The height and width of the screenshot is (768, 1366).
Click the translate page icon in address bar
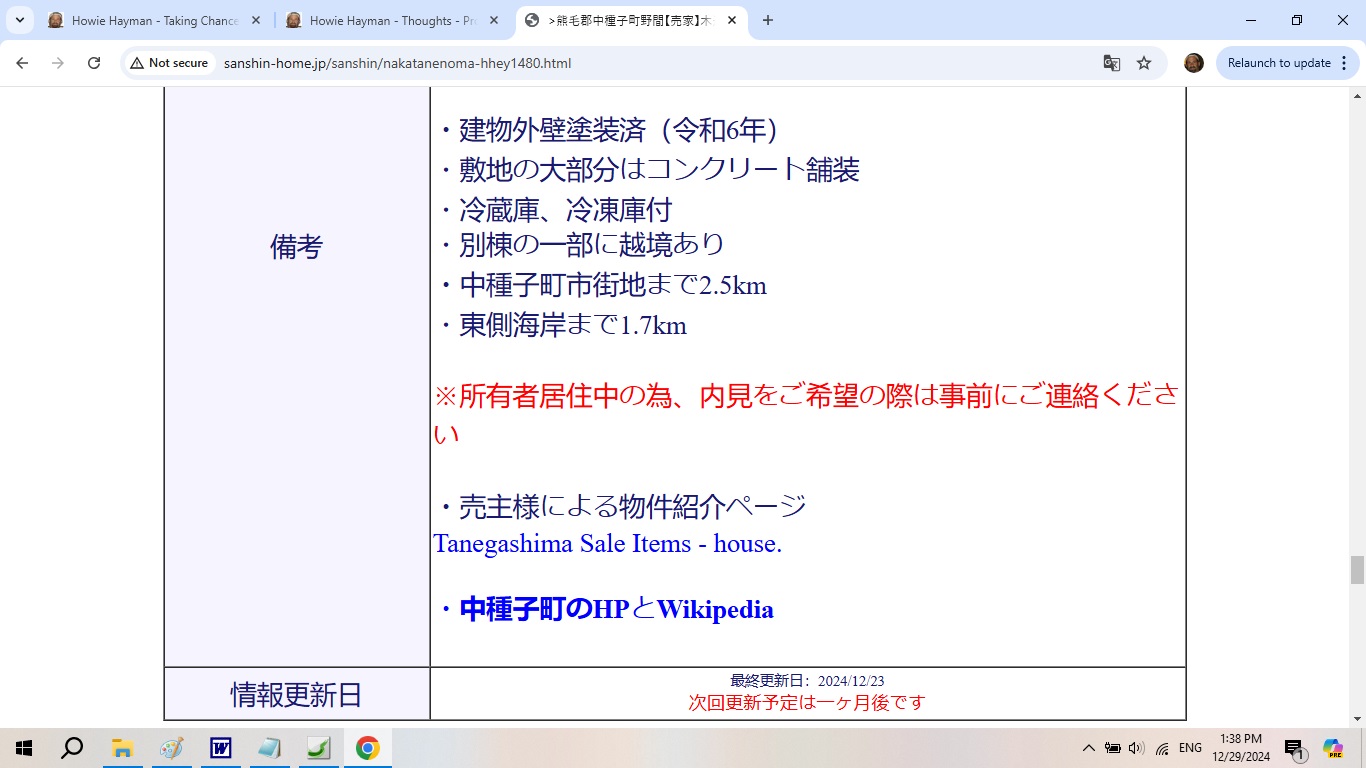point(1111,63)
